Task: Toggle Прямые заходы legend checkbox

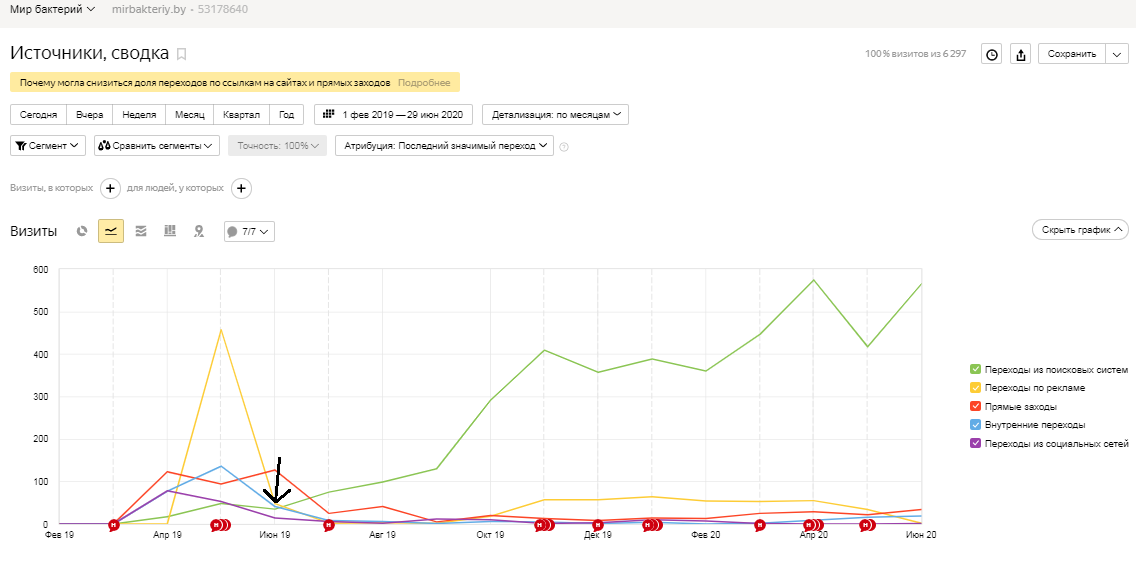Action: click(x=975, y=406)
